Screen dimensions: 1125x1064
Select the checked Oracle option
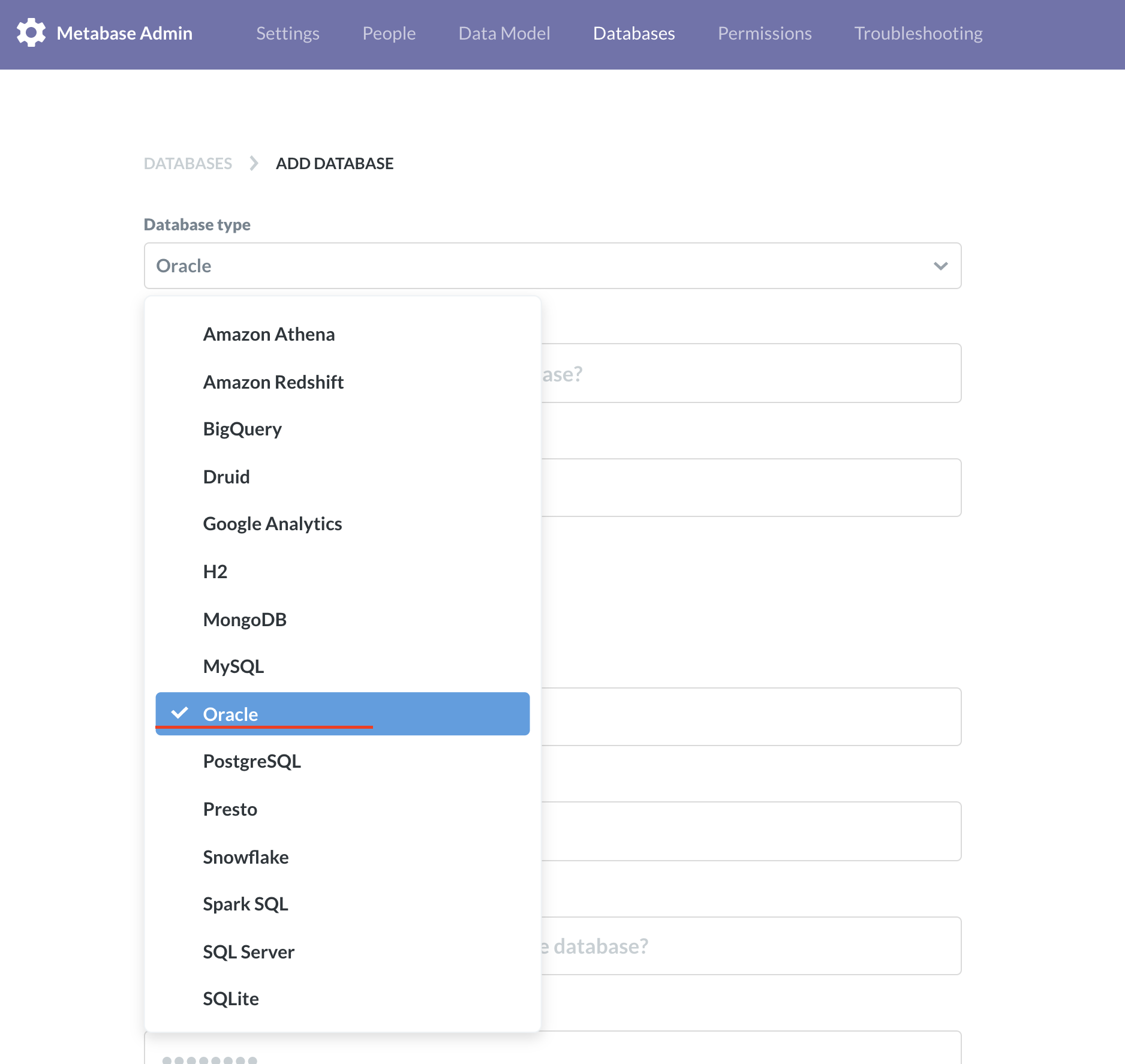(x=342, y=714)
